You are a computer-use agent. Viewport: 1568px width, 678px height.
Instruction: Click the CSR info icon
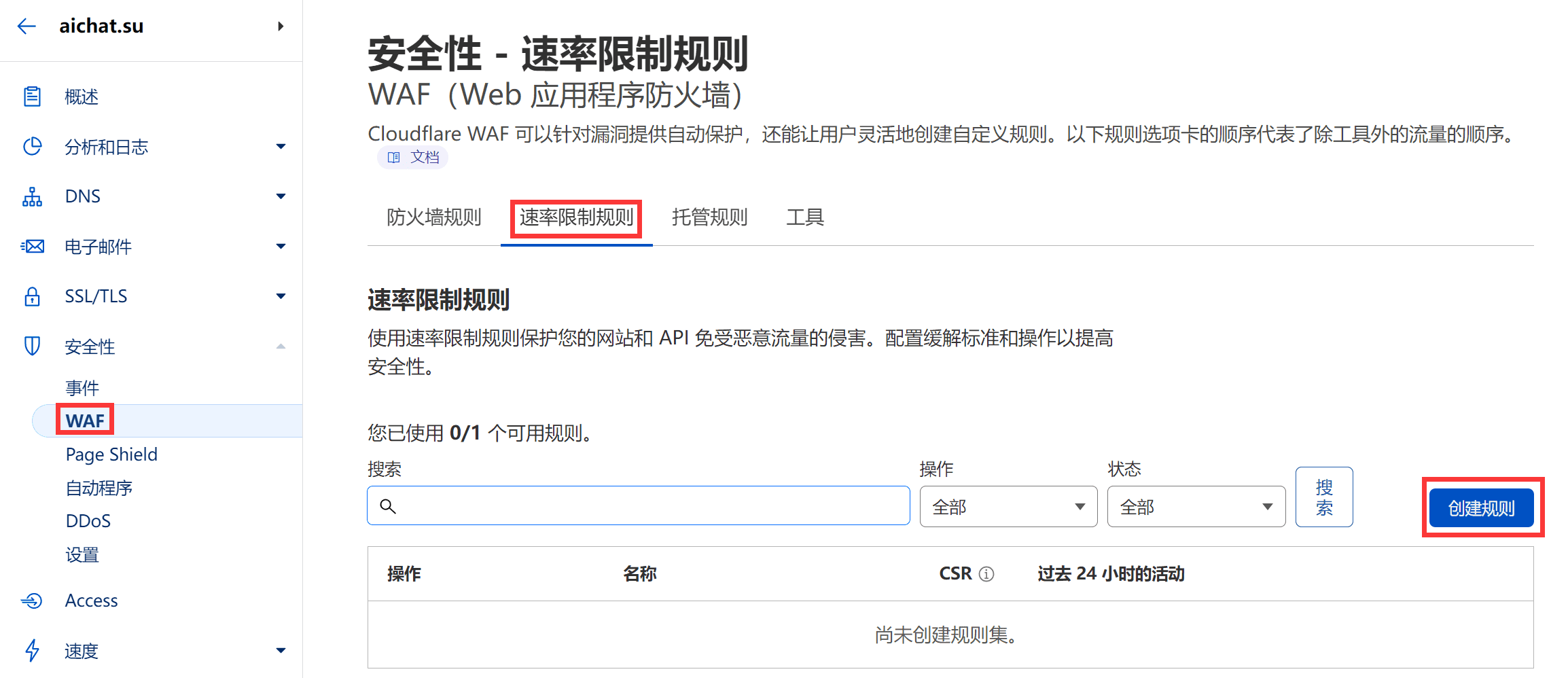pyautogui.click(x=986, y=574)
